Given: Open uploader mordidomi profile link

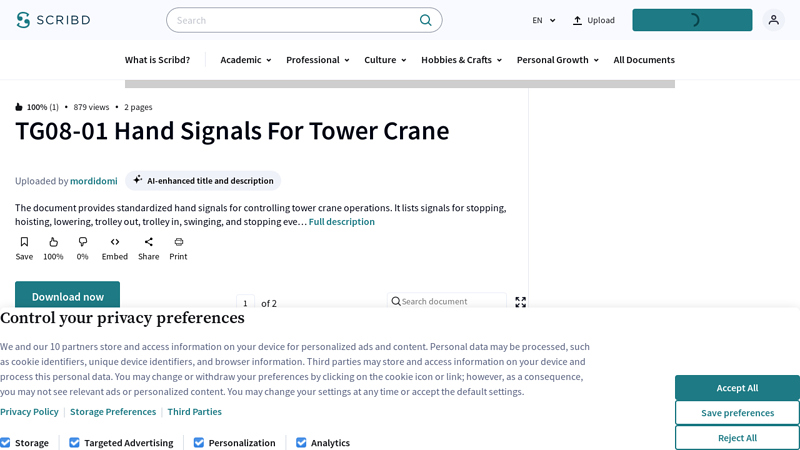Looking at the screenshot, I should 94,181.
